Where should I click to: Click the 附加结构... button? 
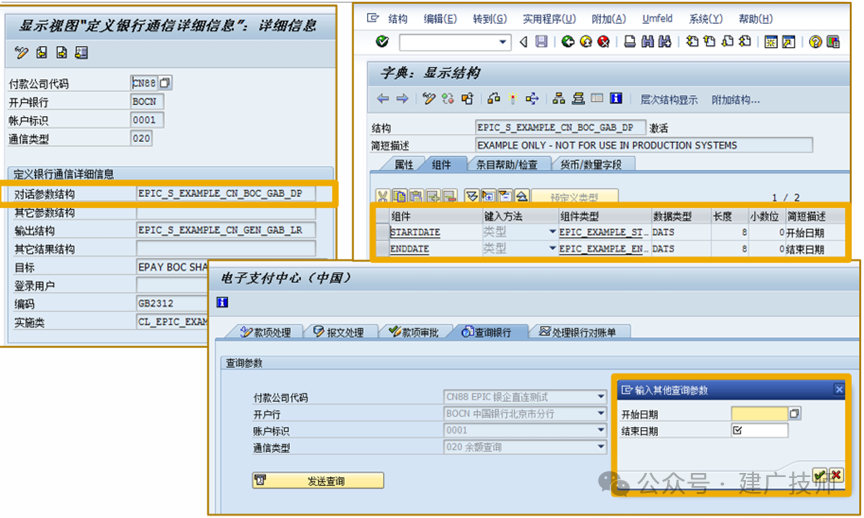[x=735, y=100]
